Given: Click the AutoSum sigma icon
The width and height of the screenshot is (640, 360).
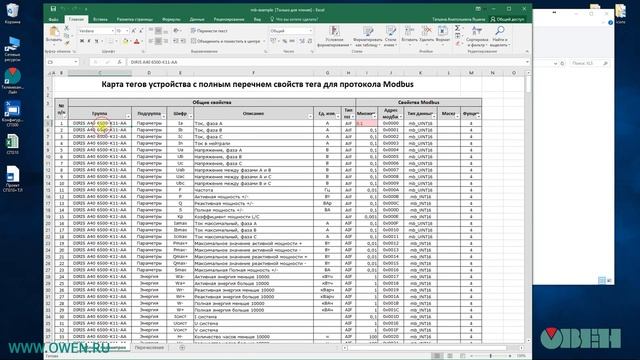Looking at the screenshot, I should [x=458, y=28].
